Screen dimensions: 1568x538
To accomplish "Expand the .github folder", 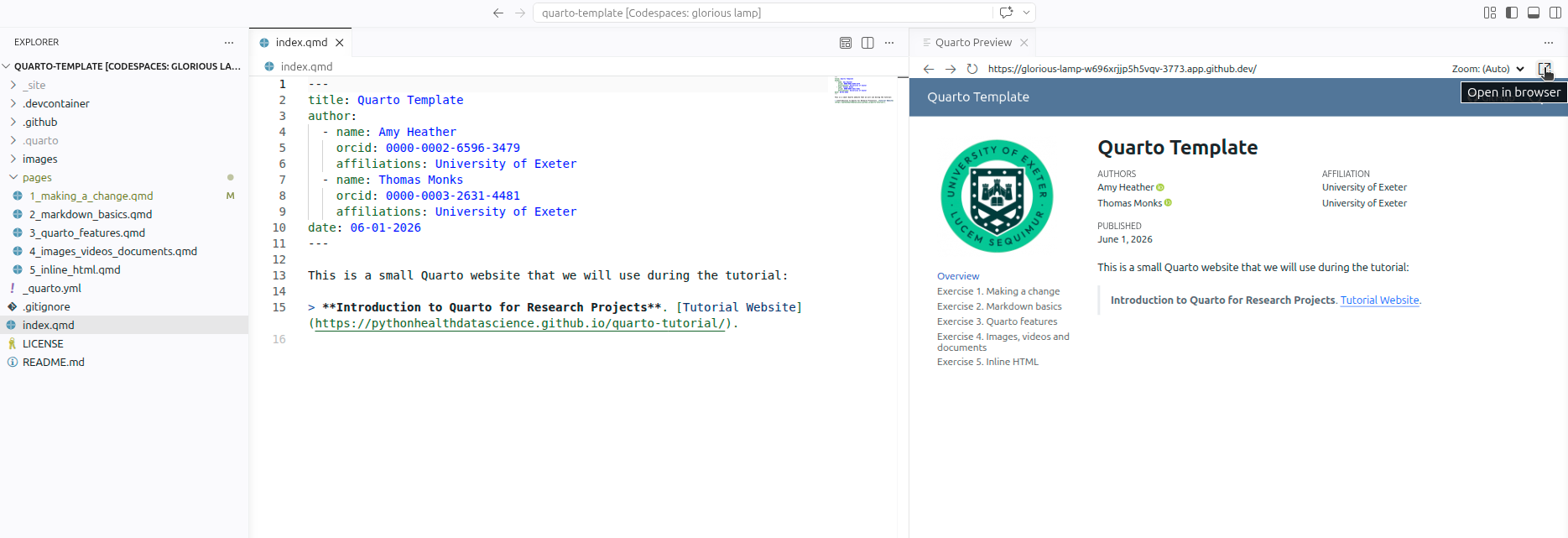I will click(124, 122).
